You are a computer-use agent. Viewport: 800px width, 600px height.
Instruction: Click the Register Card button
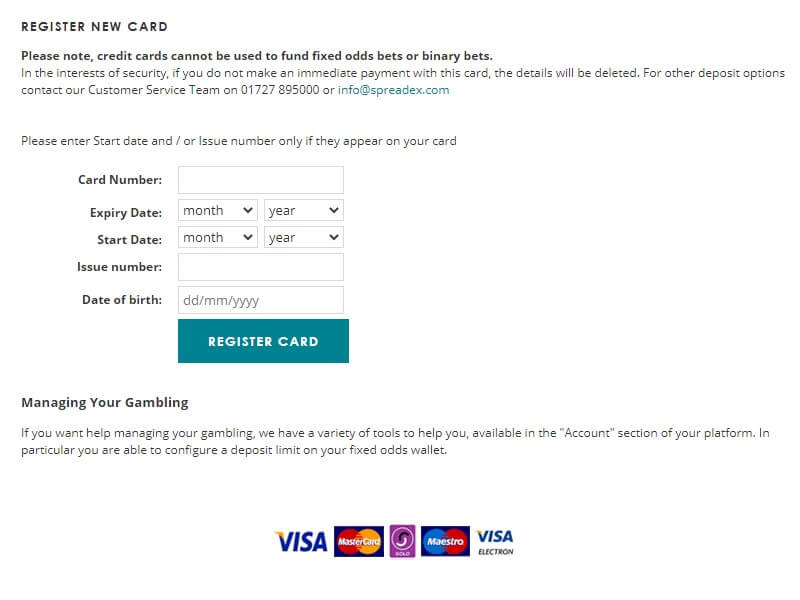click(x=263, y=341)
